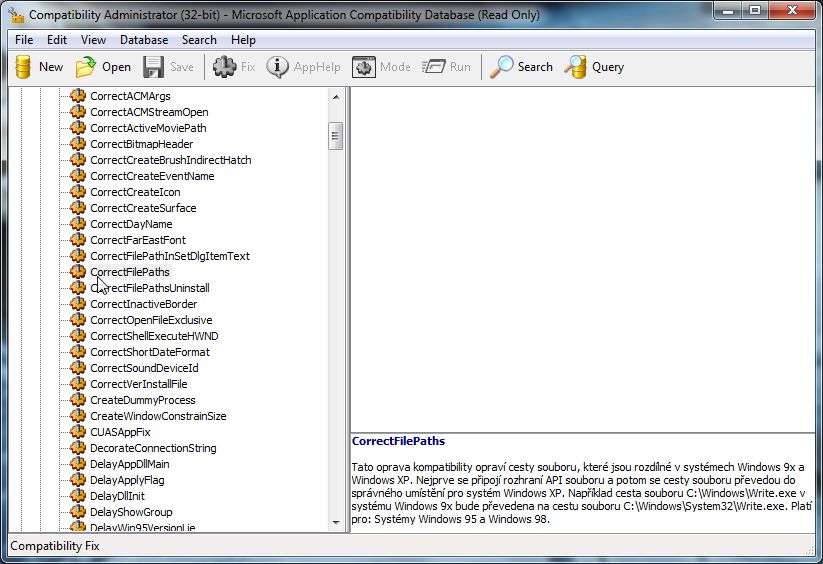This screenshot has width=823, height=564.
Task: Click the Query toolbar icon
Action: point(576,67)
